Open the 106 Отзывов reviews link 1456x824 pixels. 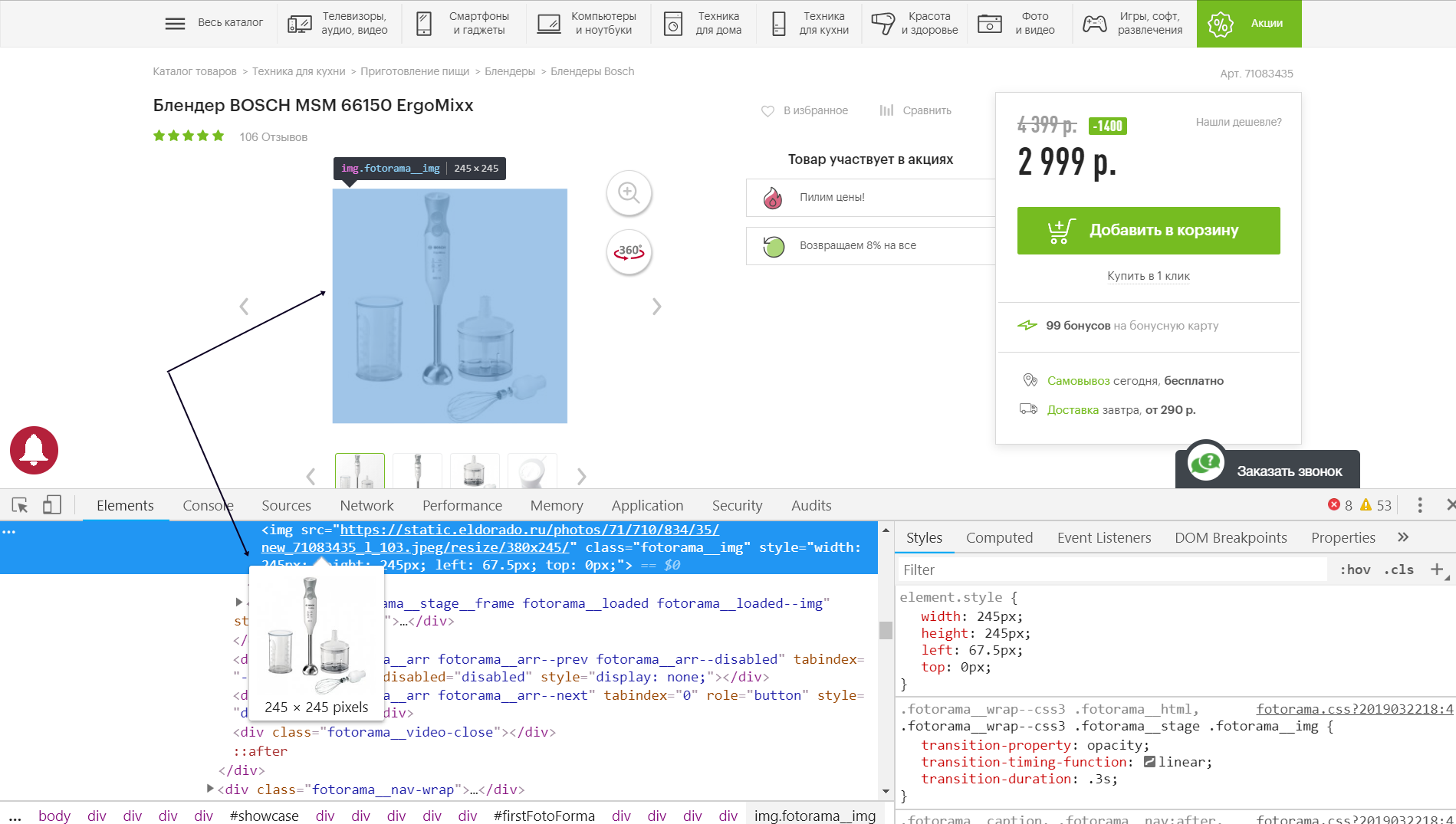tap(273, 137)
